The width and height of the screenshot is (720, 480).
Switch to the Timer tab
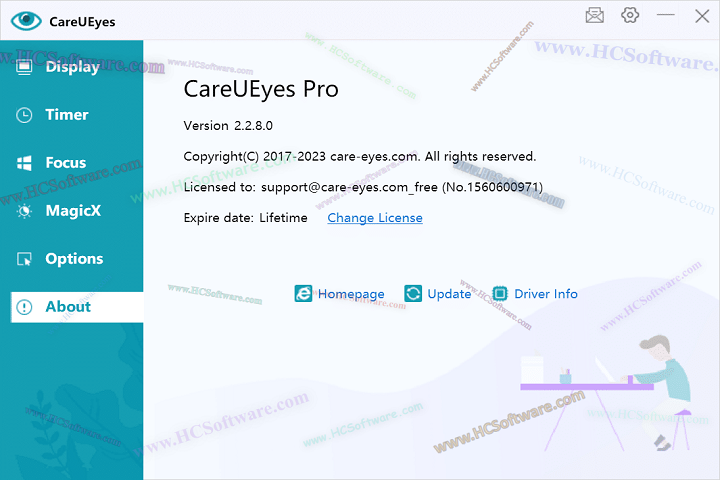[x=72, y=115]
